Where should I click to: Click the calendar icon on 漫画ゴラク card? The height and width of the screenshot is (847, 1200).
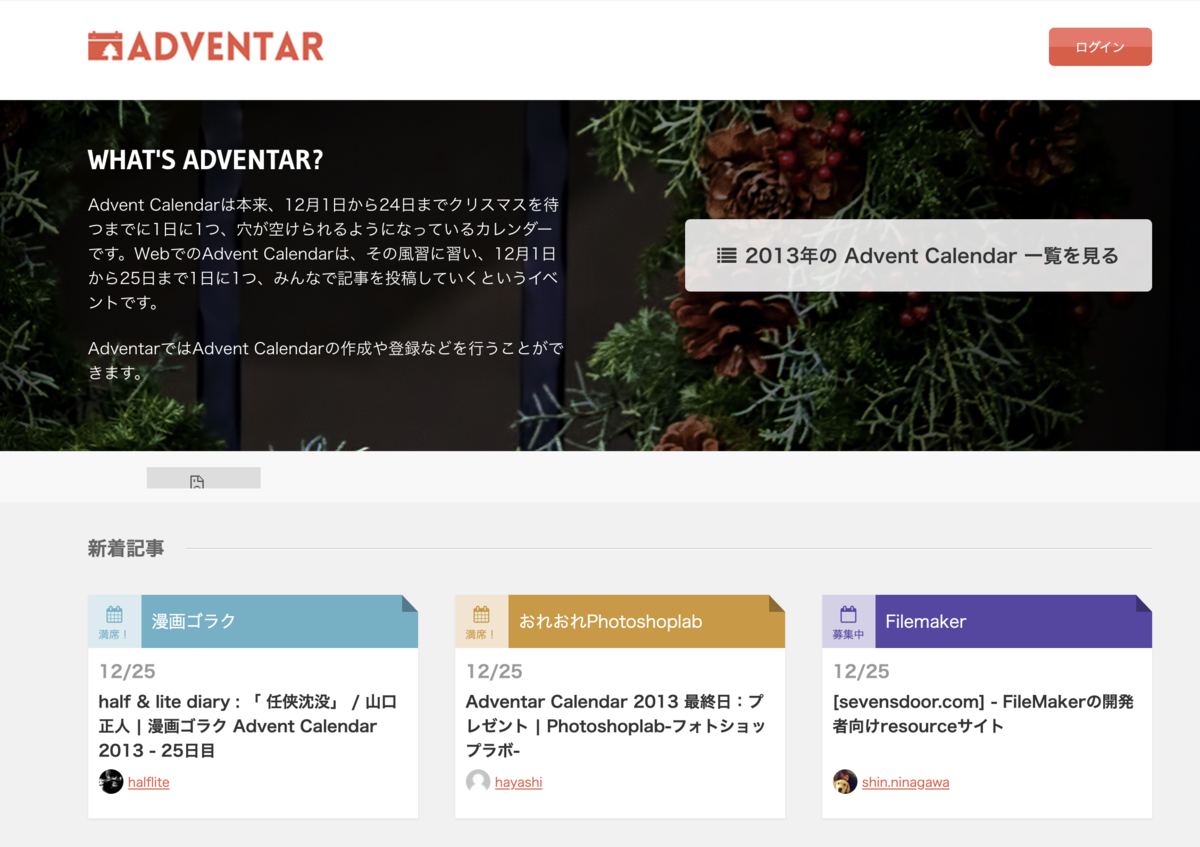pyautogui.click(x=114, y=614)
